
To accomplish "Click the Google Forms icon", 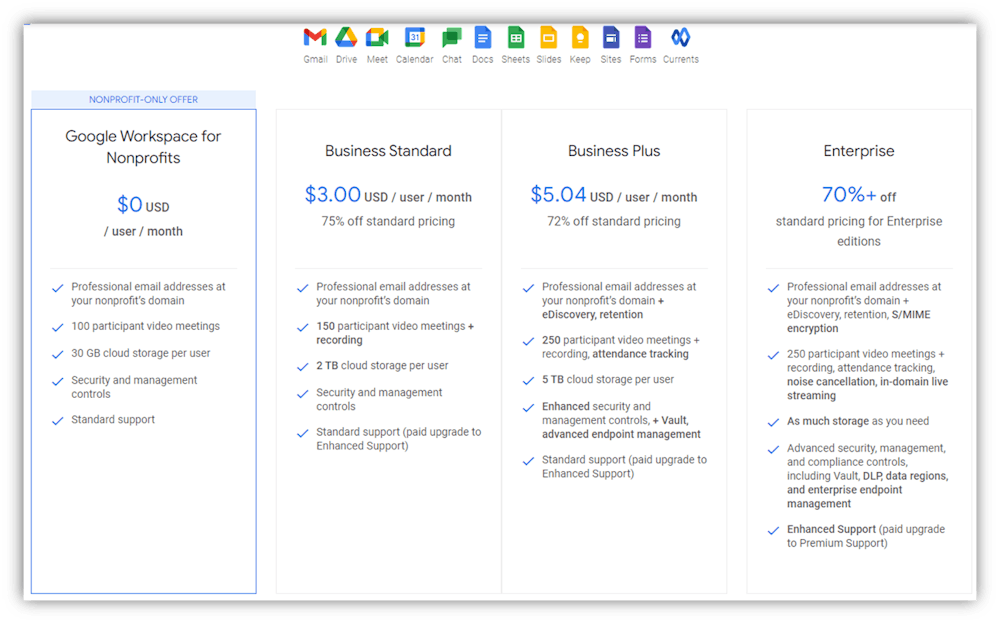I will pyautogui.click(x=642, y=38).
